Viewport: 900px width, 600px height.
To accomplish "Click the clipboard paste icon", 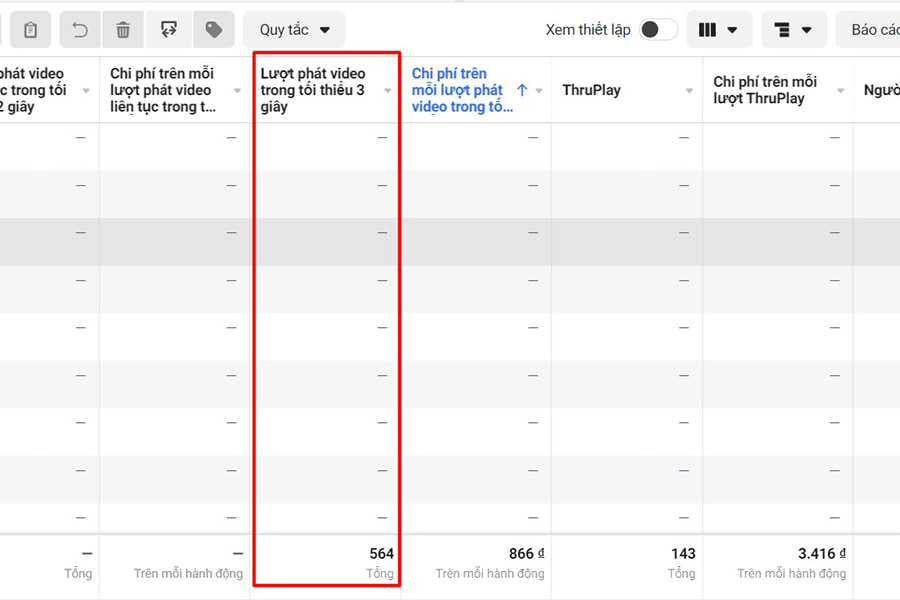I will pos(30,30).
